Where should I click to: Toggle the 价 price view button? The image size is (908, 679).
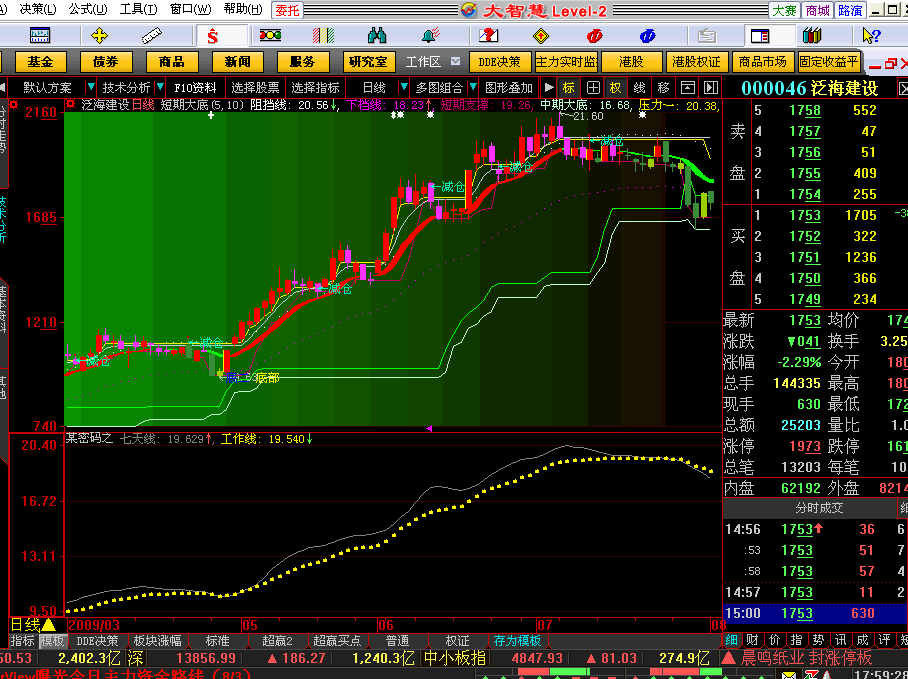(x=775, y=640)
